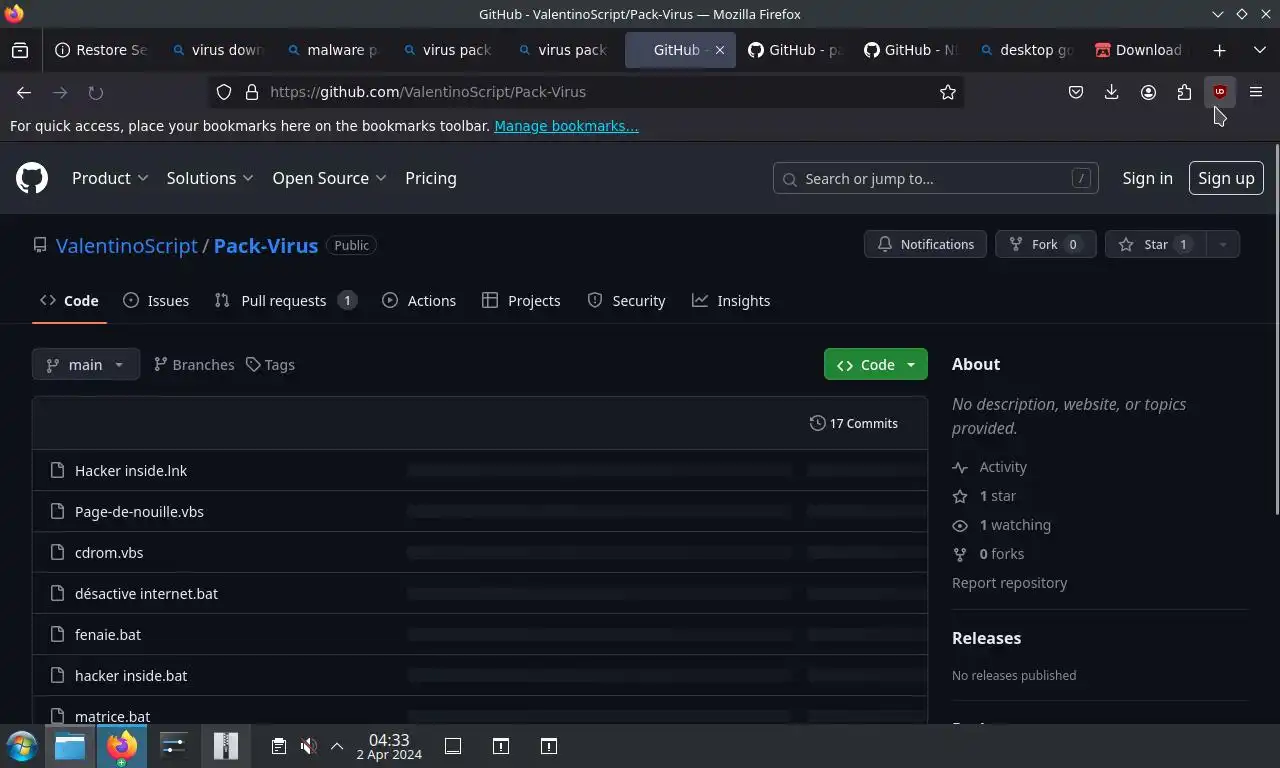
Task: Switch to the Download browser tab
Action: click(1140, 50)
